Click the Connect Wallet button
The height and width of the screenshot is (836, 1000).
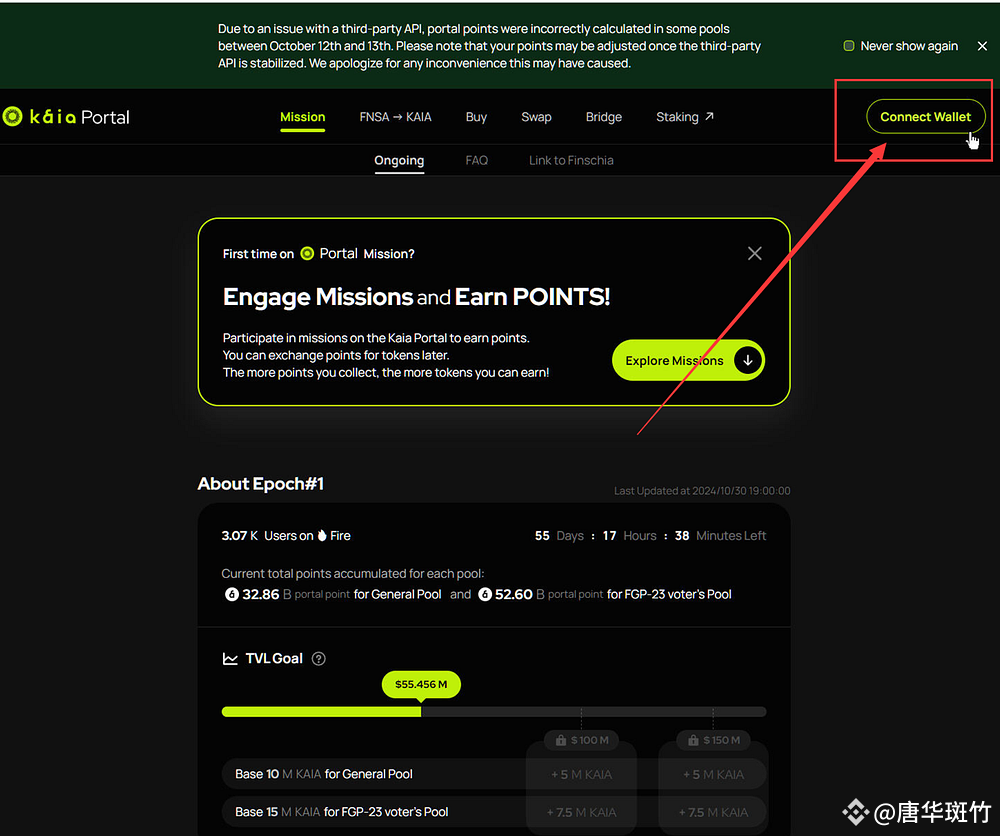tap(925, 117)
